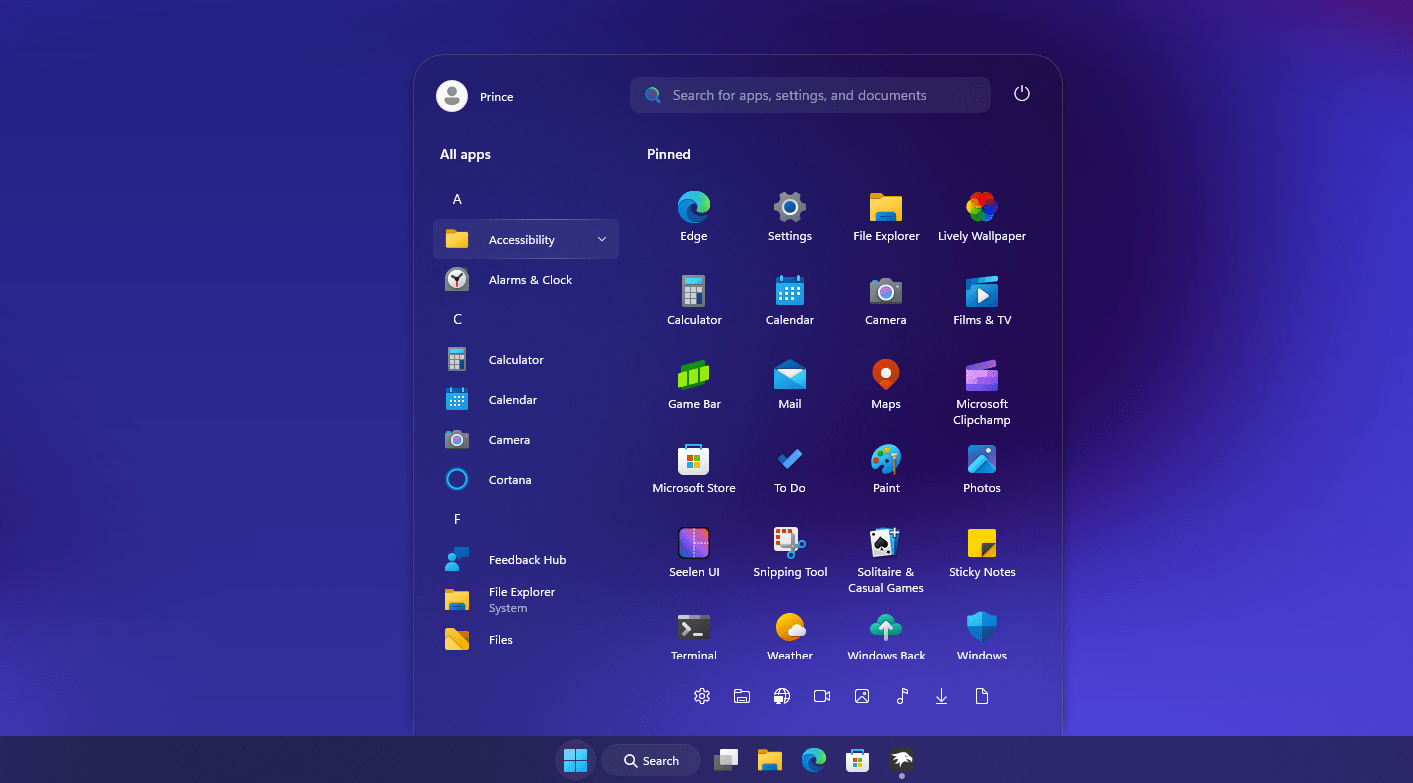Screen dimensions: 1413x783
Task: Launch Sticky Notes
Action: [982, 553]
